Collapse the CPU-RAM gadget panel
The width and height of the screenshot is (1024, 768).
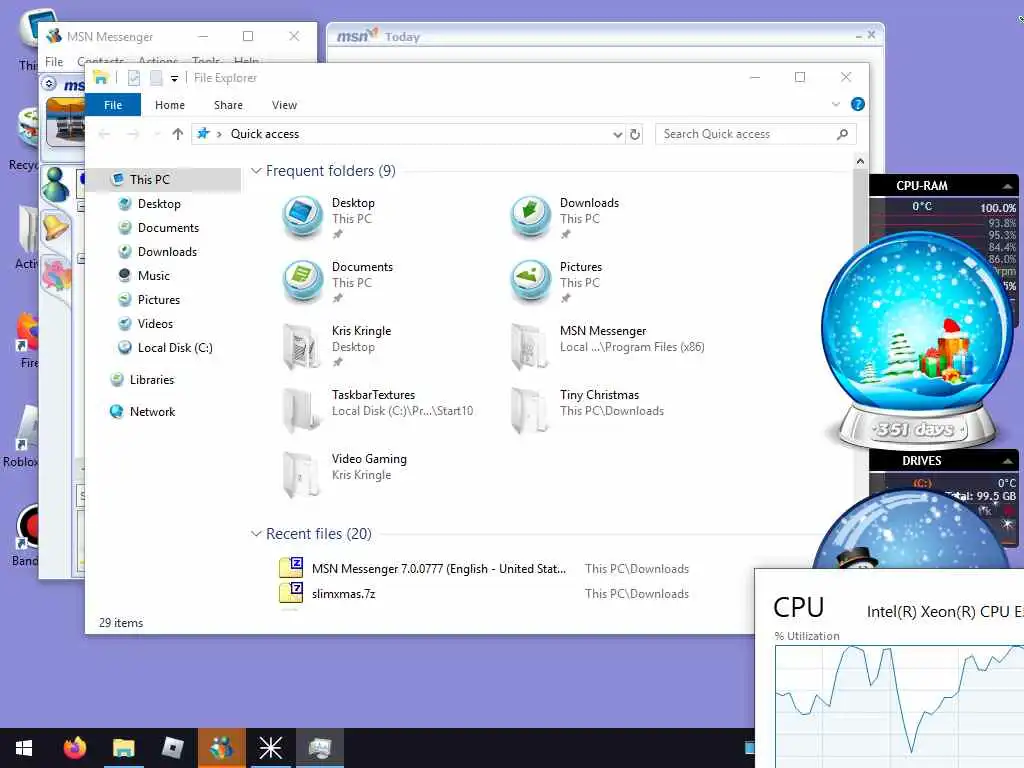tap(1008, 186)
